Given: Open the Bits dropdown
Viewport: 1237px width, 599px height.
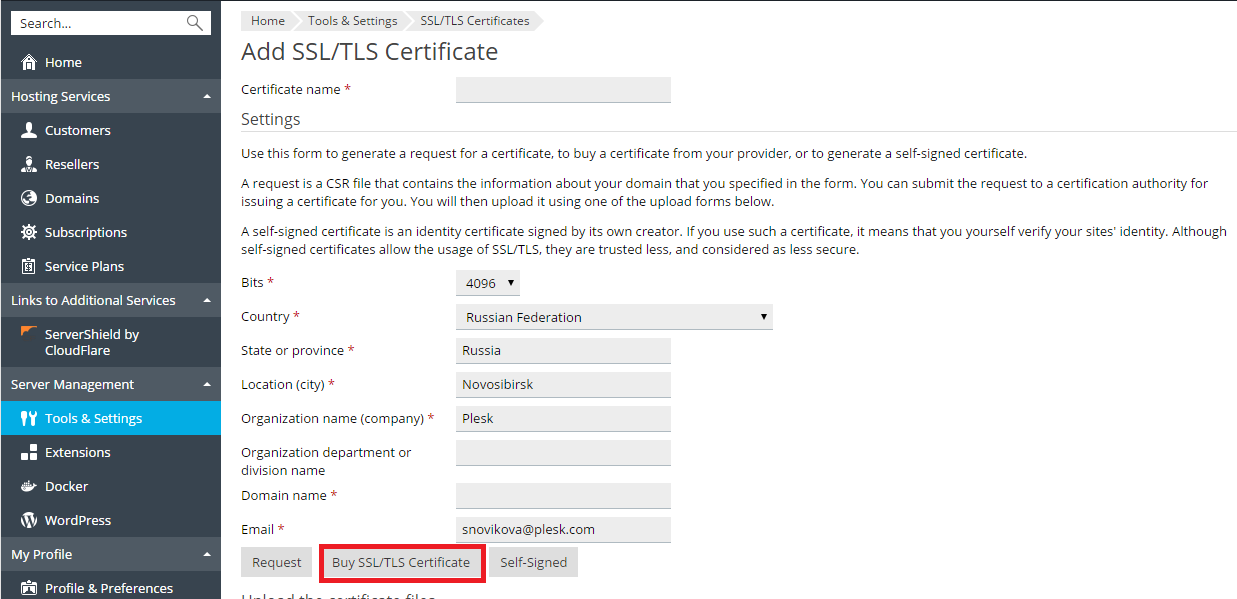Looking at the screenshot, I should tap(488, 283).
